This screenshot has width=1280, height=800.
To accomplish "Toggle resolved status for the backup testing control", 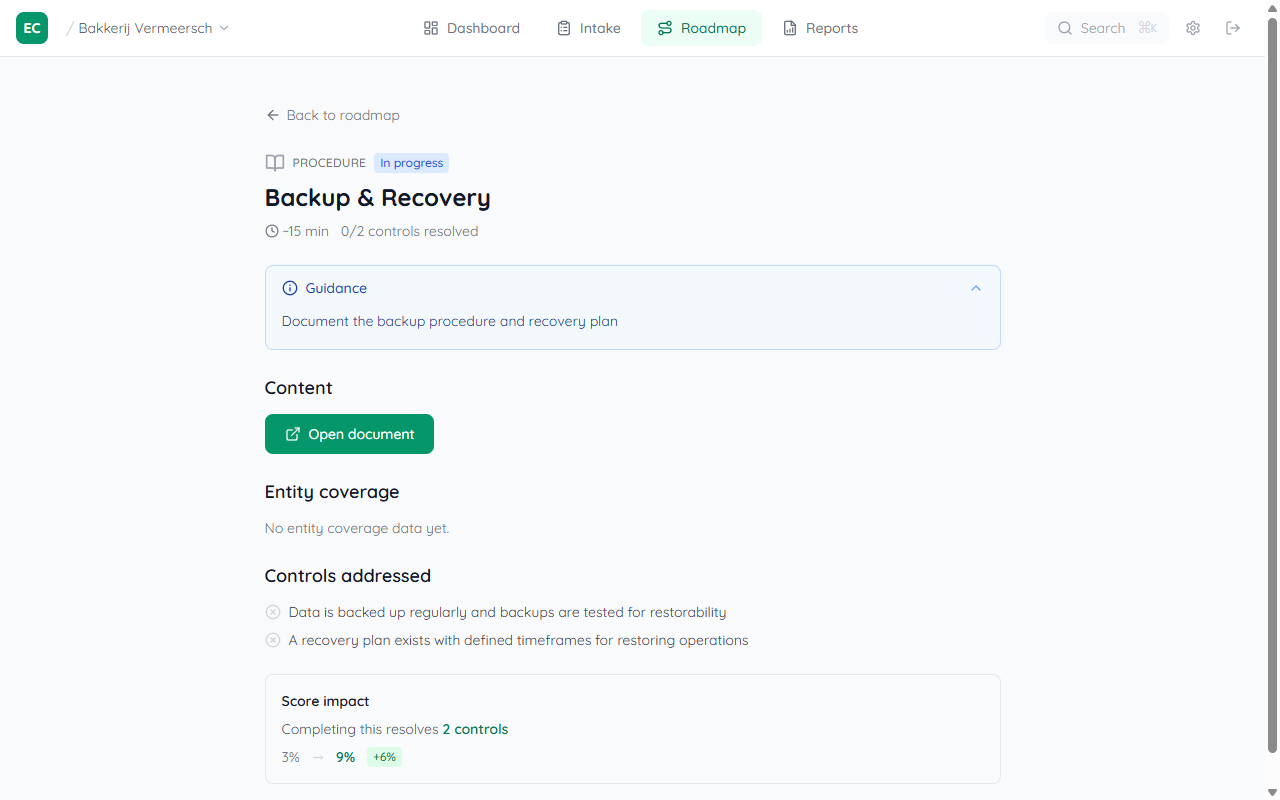I will 272,612.
